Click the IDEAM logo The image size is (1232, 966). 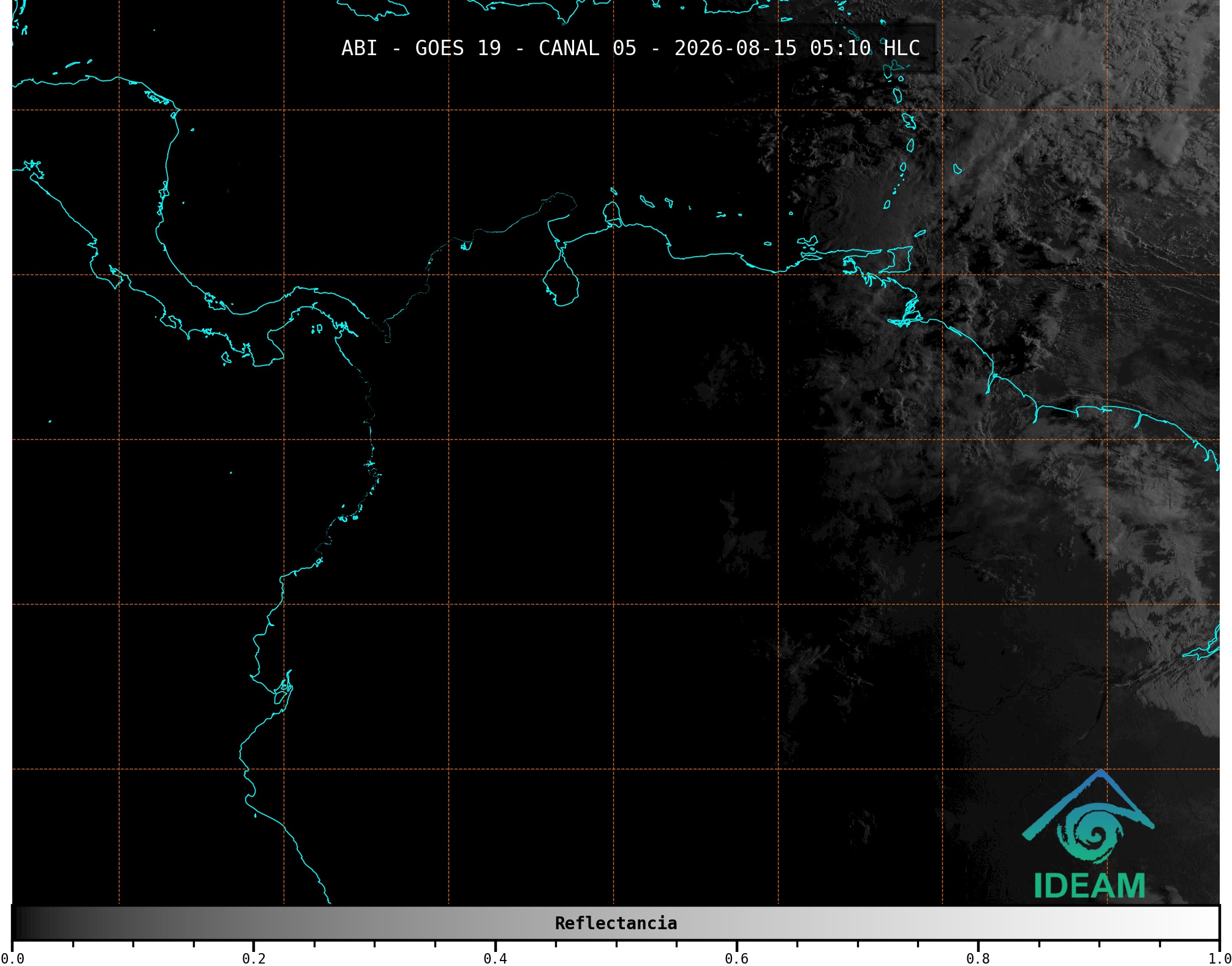(x=1089, y=834)
